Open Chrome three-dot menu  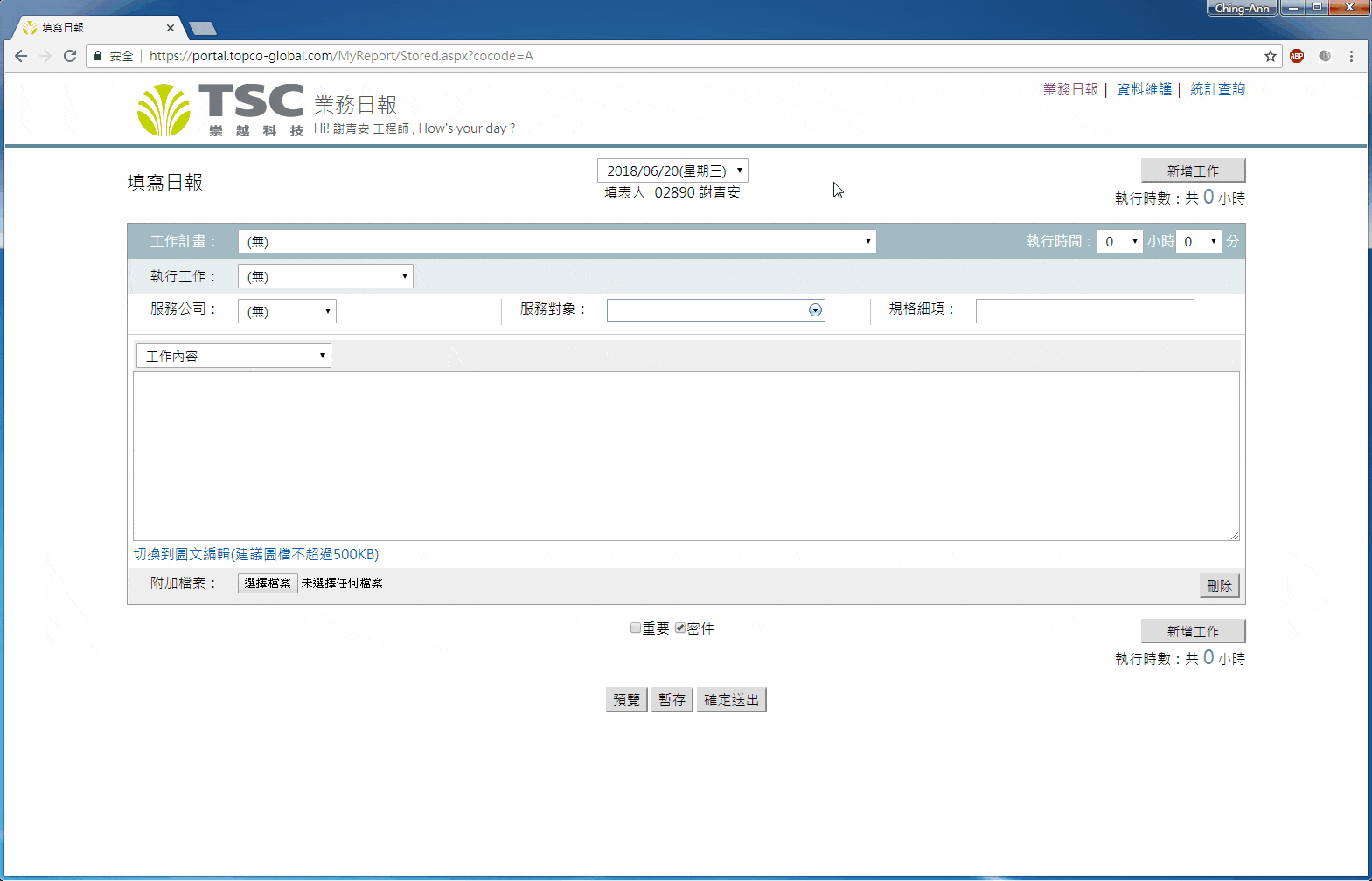point(1351,56)
